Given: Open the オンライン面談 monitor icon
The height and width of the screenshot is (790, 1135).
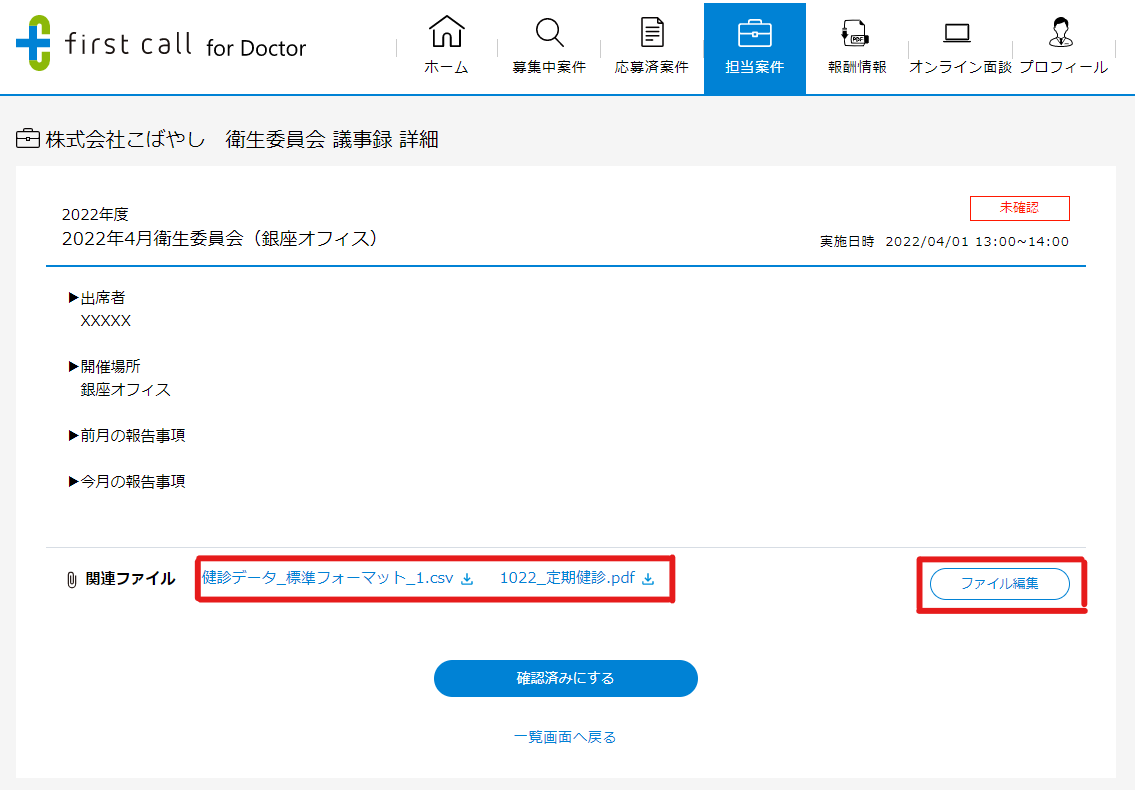Looking at the screenshot, I should [959, 32].
